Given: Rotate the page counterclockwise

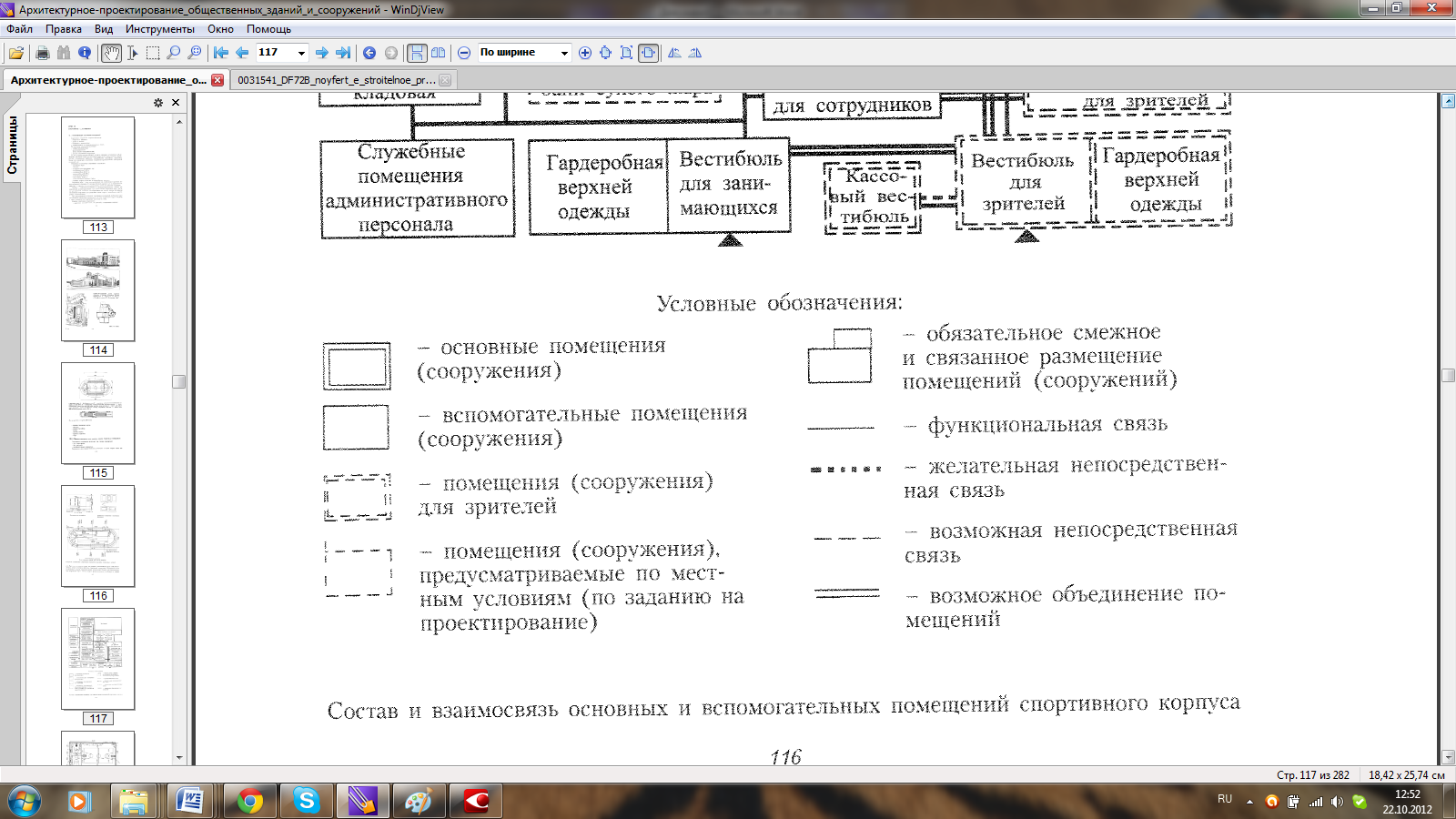Looking at the screenshot, I should 674,53.
